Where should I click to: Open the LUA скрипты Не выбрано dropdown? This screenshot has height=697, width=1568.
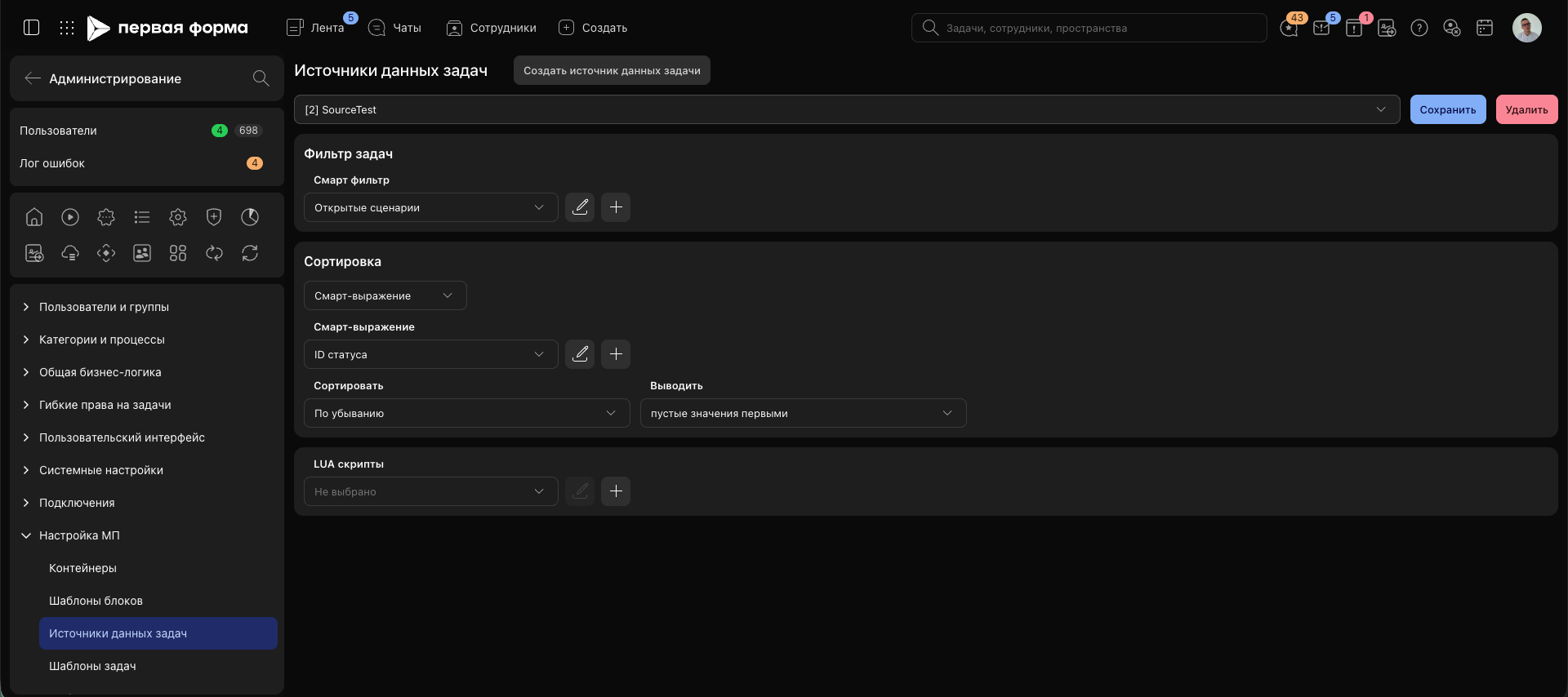pos(431,491)
